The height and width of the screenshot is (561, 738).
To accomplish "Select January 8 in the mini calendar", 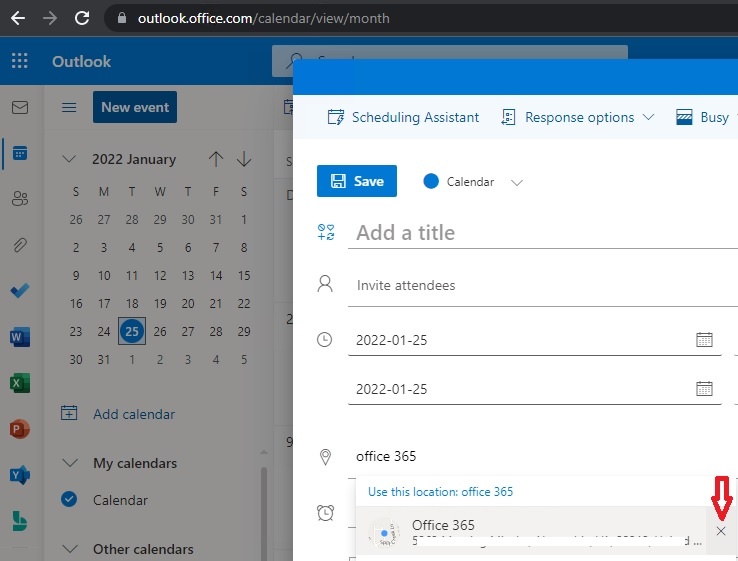I will coord(244,248).
